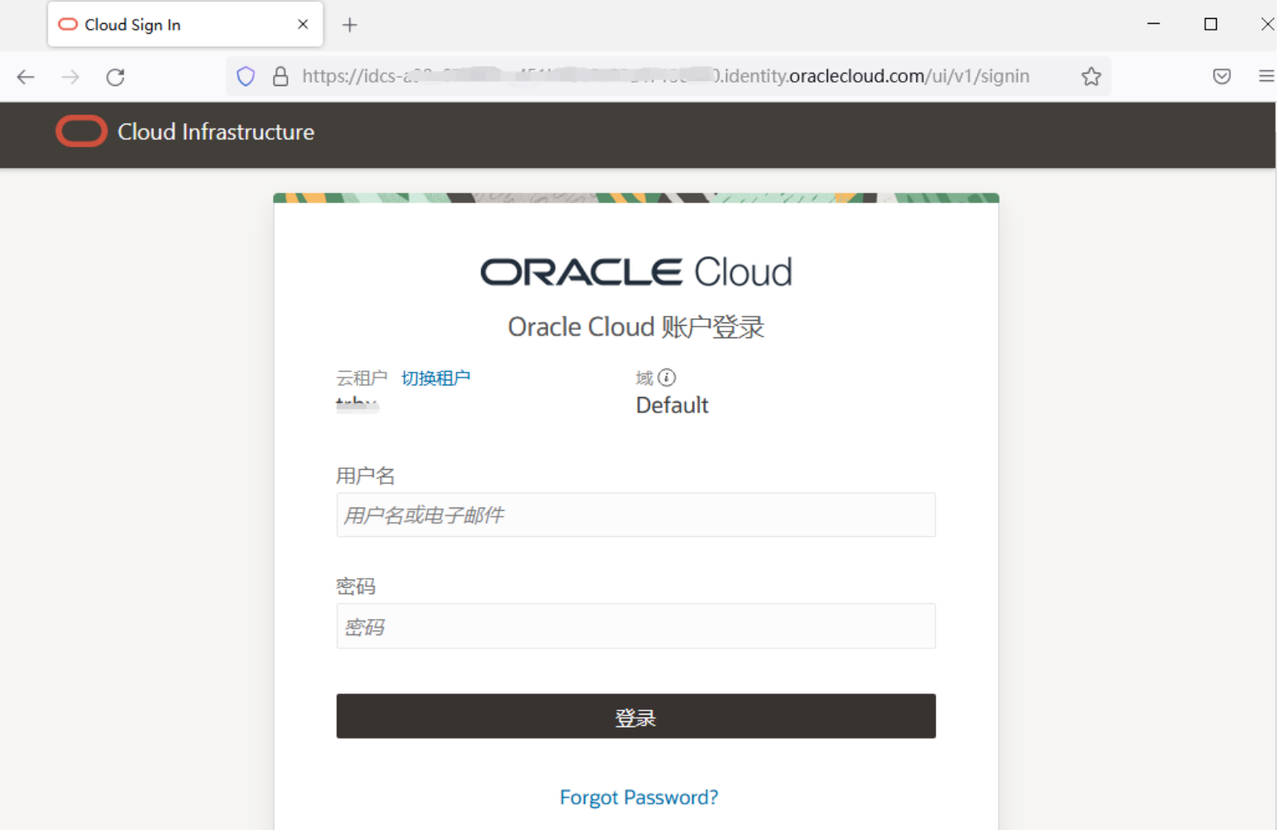Click the domain info icon beside 域
Viewport: 1280px width, 830px height.
667,377
